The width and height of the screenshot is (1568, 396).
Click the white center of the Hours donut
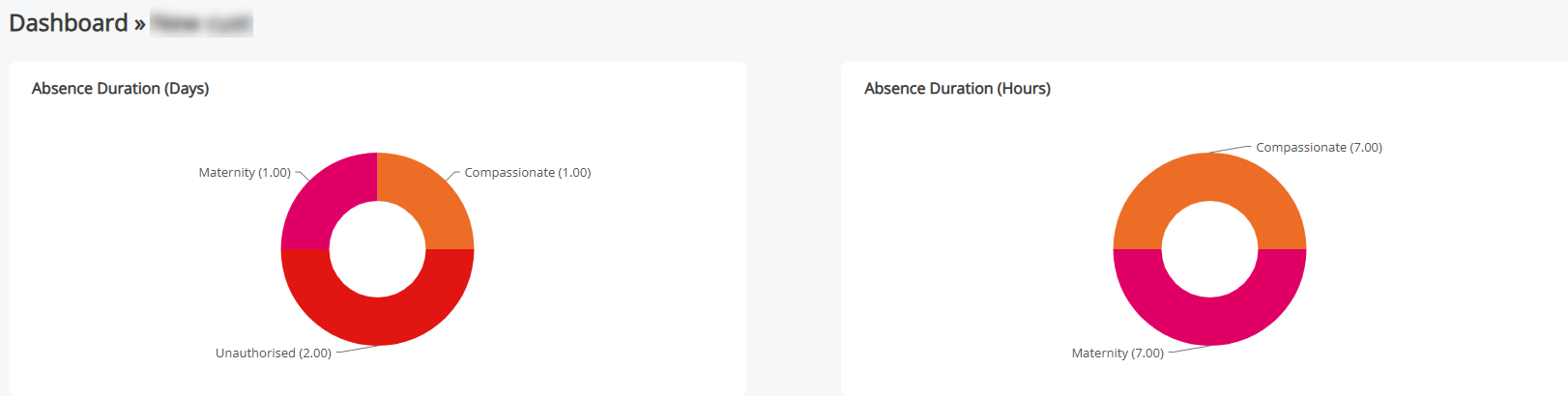point(1209,249)
